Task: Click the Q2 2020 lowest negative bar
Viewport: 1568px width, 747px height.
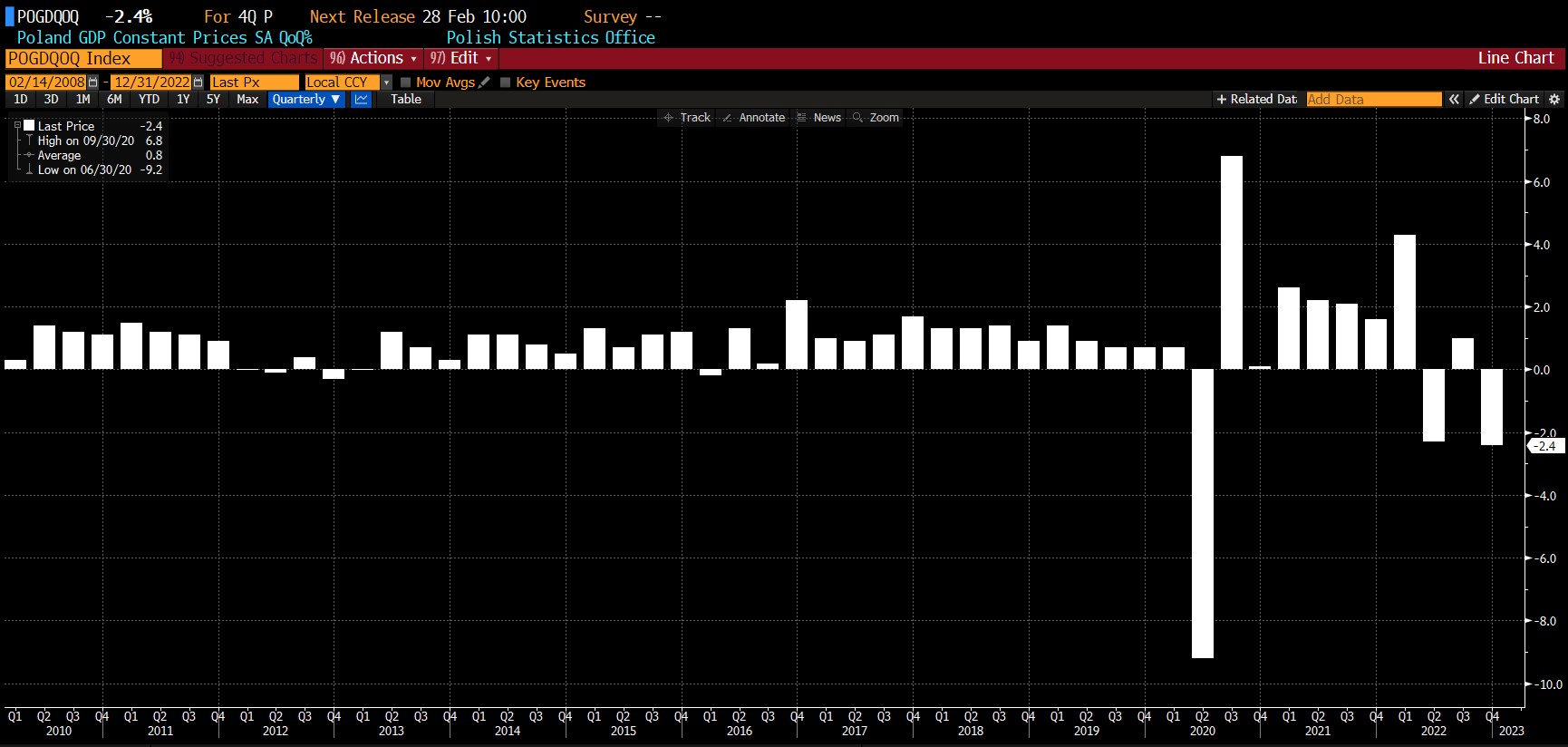Action: [1203, 513]
